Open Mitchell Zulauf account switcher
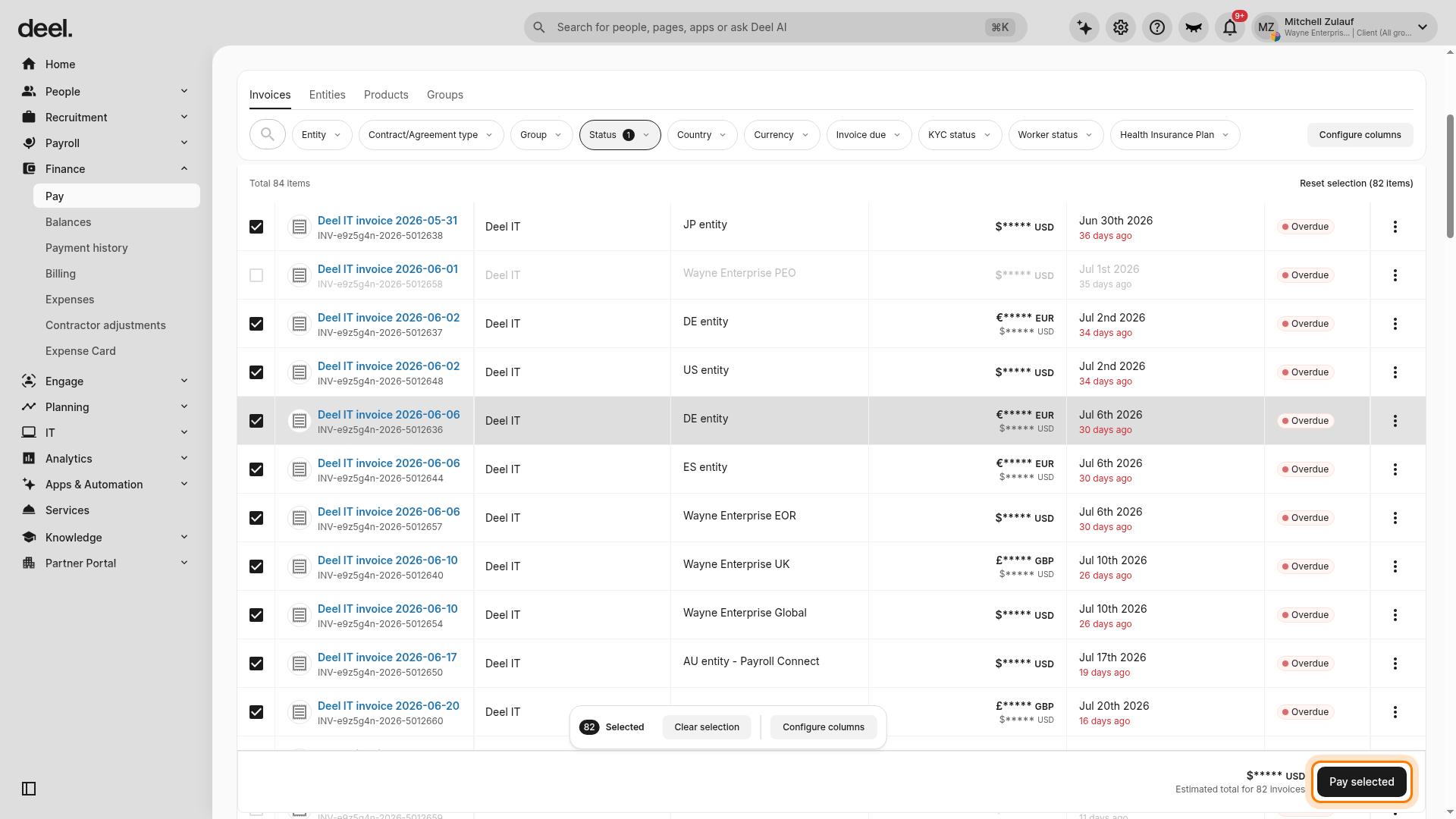This screenshot has height=819, width=1456. coord(1344,27)
